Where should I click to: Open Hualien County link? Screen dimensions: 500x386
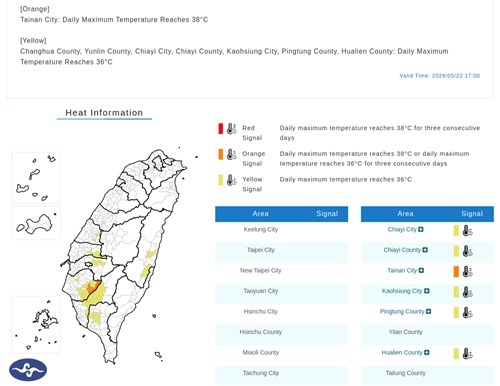coord(402,352)
